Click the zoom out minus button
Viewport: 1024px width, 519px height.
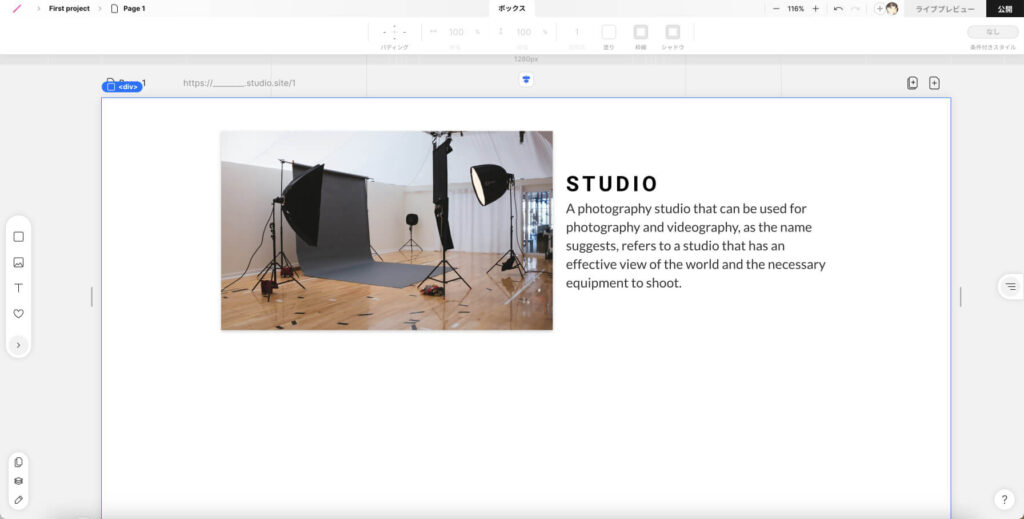[x=776, y=8]
